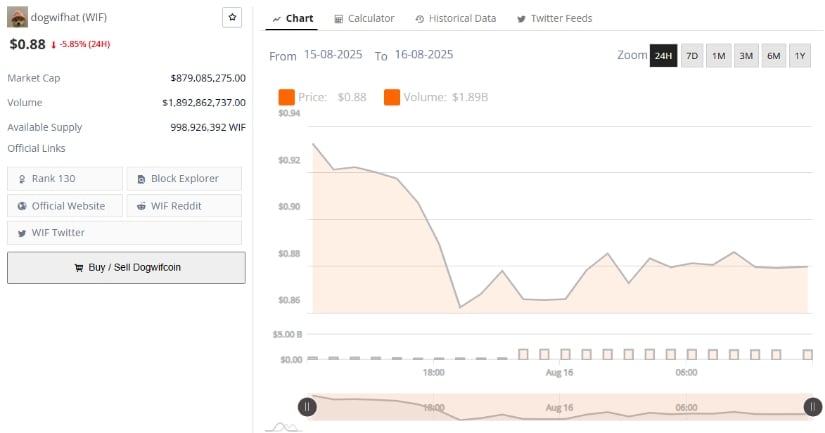Select the 1M zoom range
This screenshot has width=825, height=433.
tap(719, 55)
